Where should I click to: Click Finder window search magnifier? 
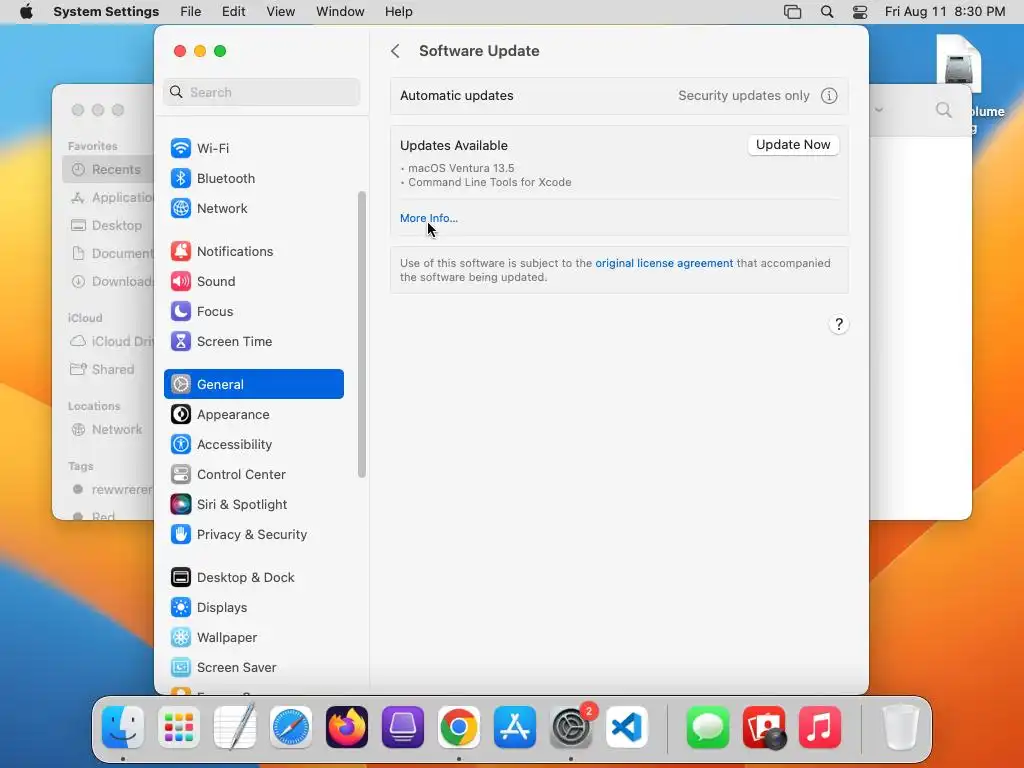[x=944, y=110]
